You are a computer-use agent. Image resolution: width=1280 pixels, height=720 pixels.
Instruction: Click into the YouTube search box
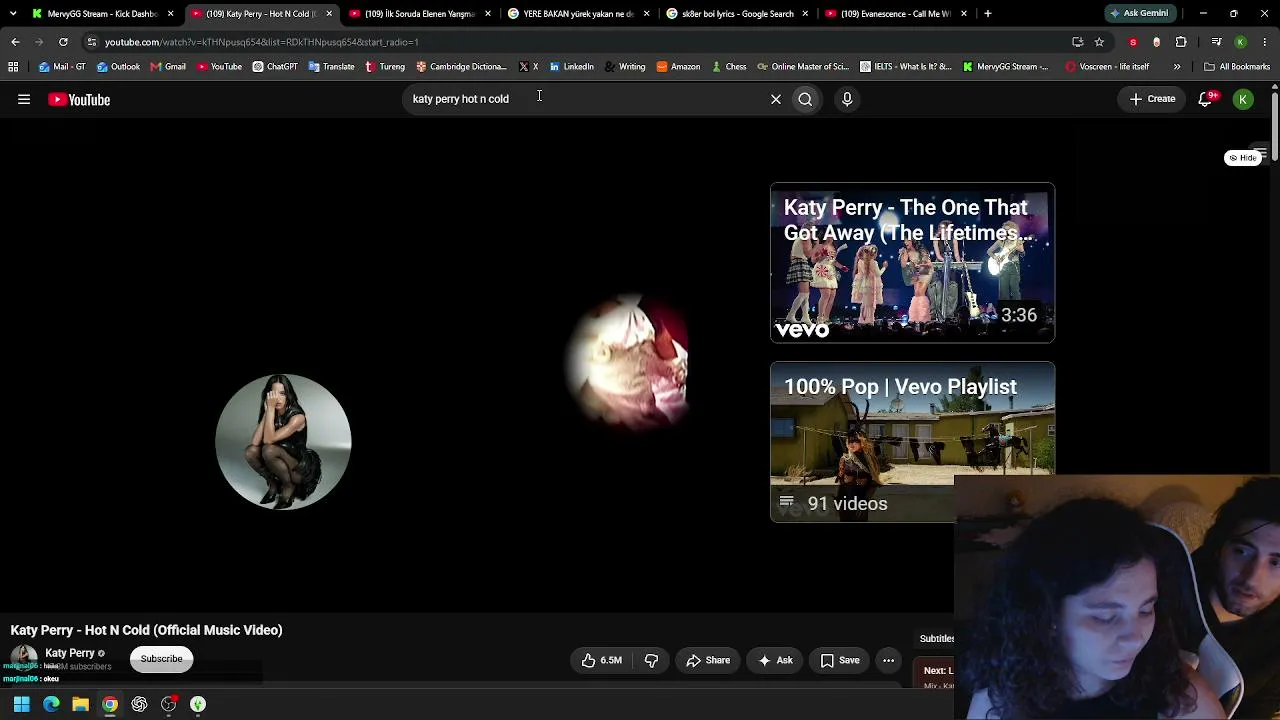click(583, 99)
